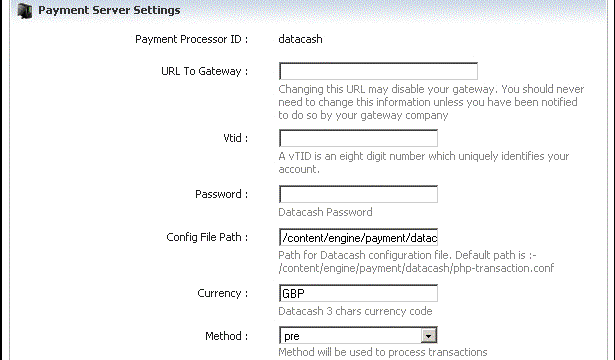Click the server icon beside Payment Server Settings
Viewport: 615px width, 360px height.
25,11
